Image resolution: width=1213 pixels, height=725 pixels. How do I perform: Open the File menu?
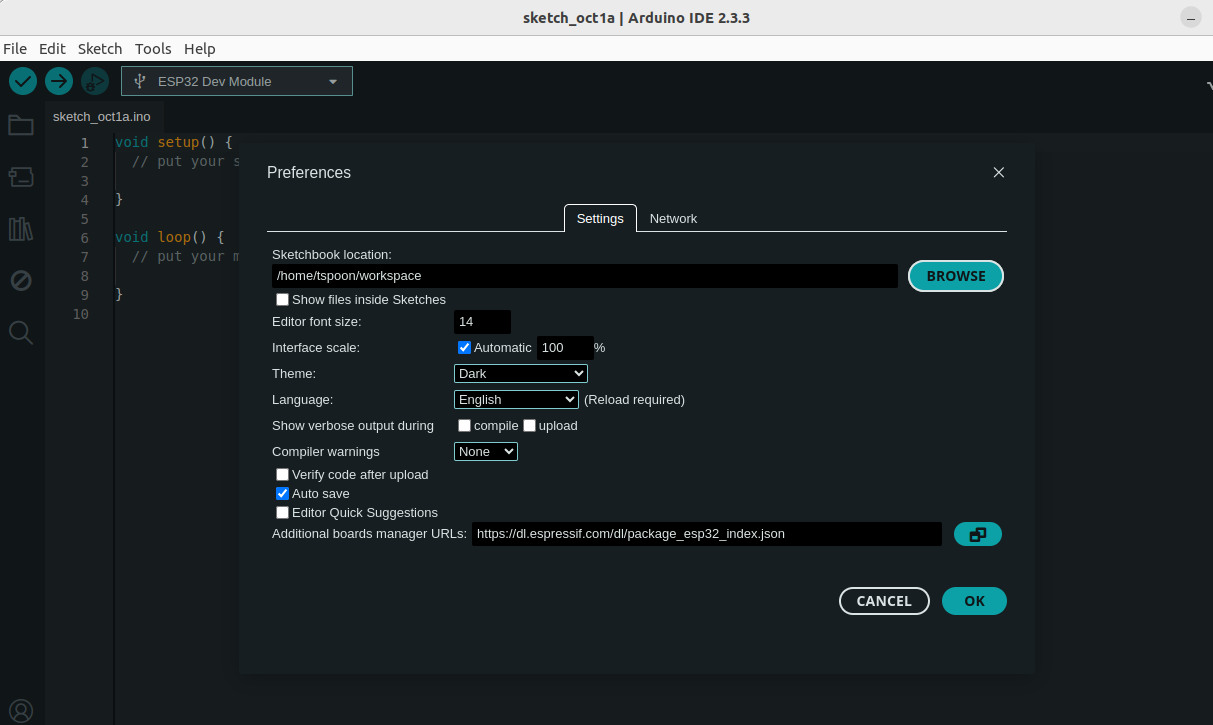click(15, 48)
